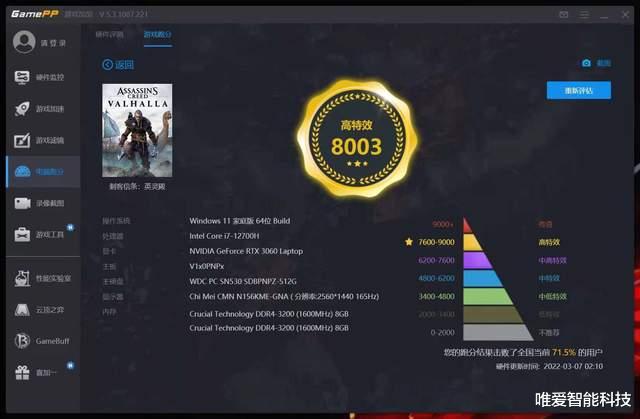This screenshot has height=419, width=640.
Task: Open the game tools toolbox icon (游戏工具)
Action: [x=22, y=235]
